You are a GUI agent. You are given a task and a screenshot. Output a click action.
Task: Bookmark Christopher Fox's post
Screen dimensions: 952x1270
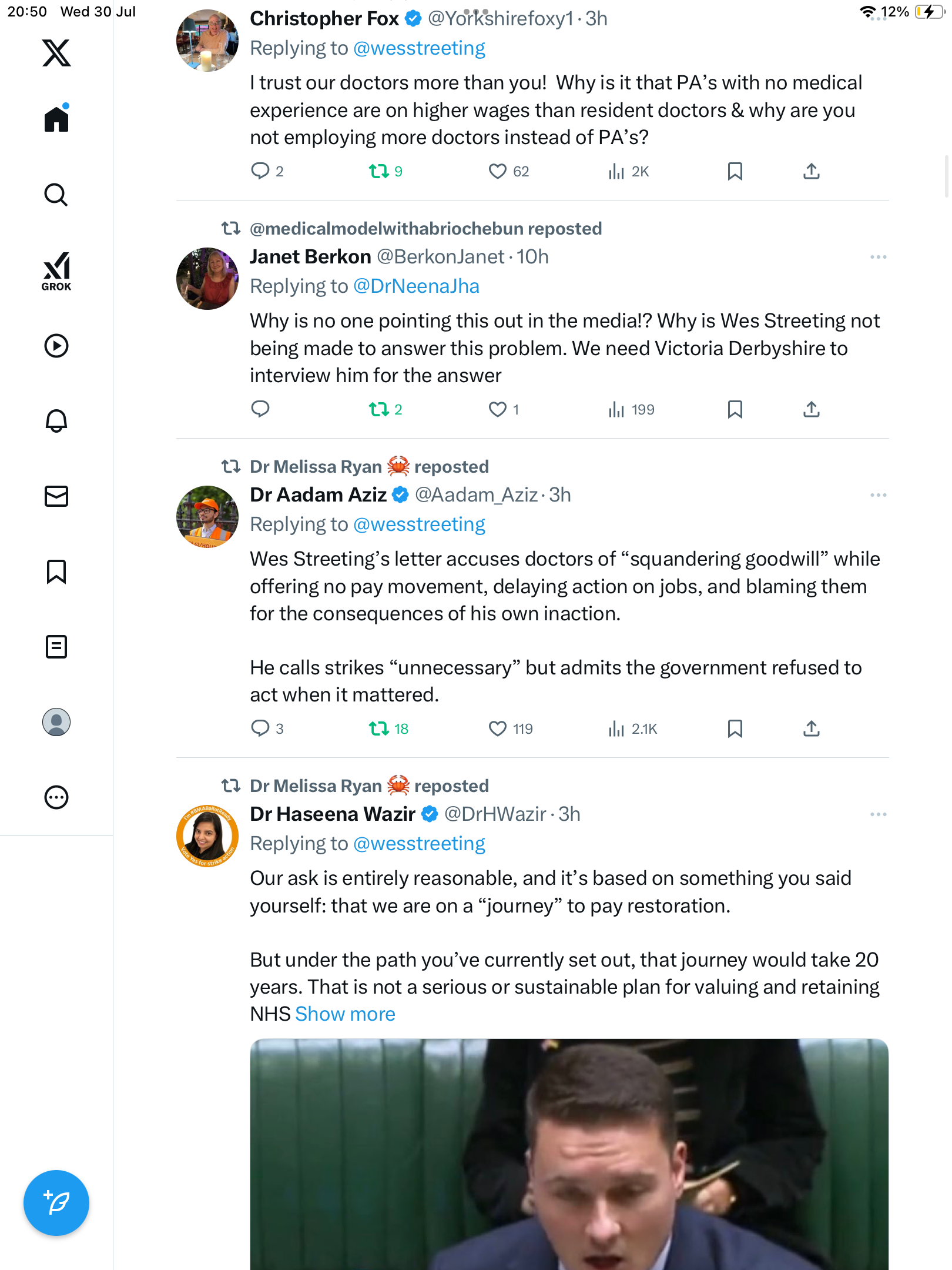pos(735,171)
